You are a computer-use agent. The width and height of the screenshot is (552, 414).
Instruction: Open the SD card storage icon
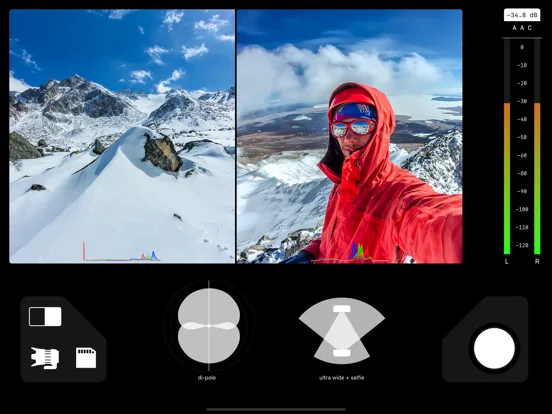pos(86,358)
